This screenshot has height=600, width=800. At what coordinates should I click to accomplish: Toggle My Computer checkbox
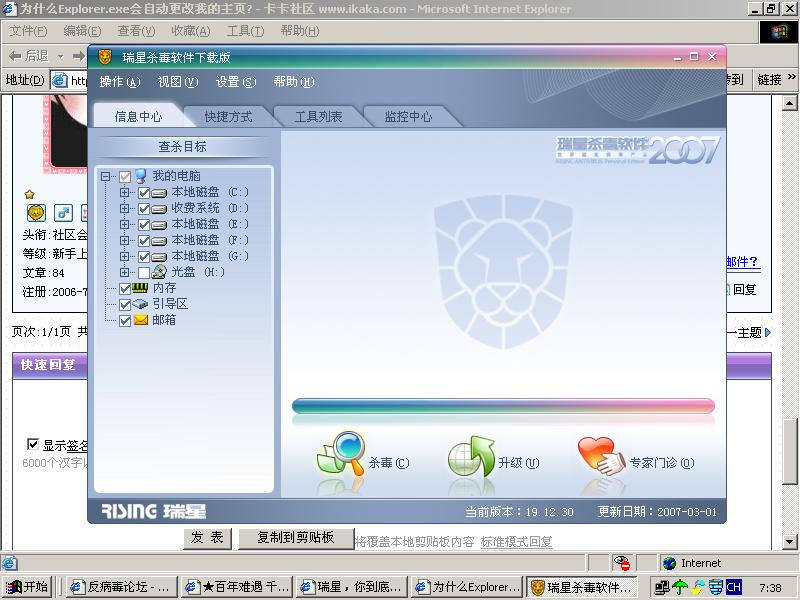pyautogui.click(x=125, y=177)
